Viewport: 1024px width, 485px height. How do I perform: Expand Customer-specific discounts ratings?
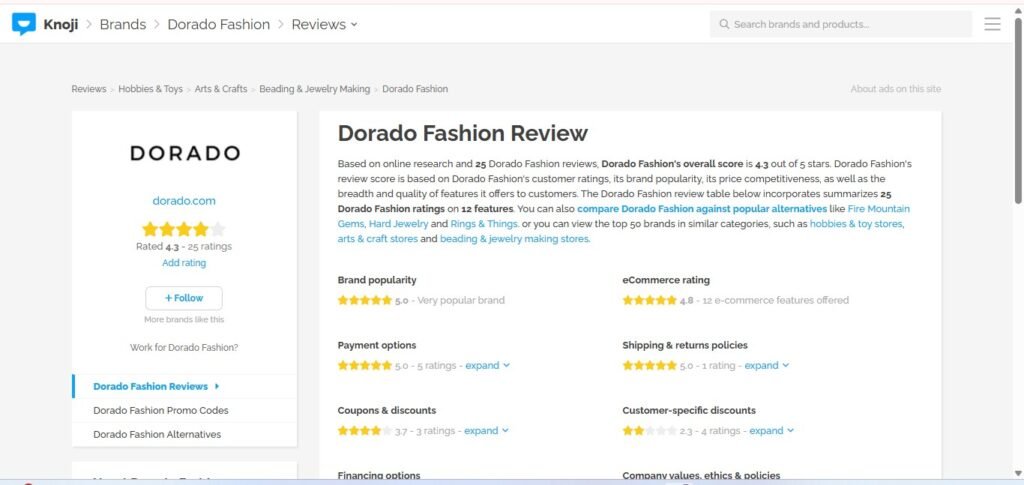[x=771, y=431]
